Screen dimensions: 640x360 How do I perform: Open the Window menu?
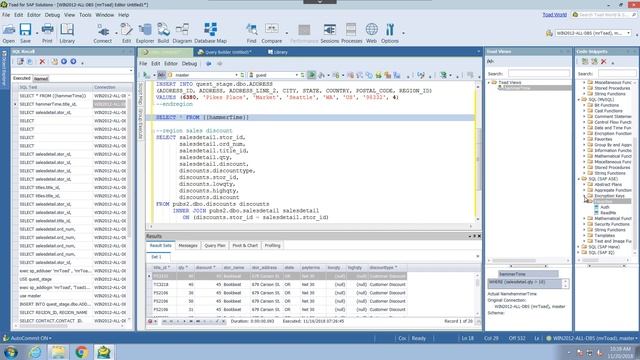(104, 15)
